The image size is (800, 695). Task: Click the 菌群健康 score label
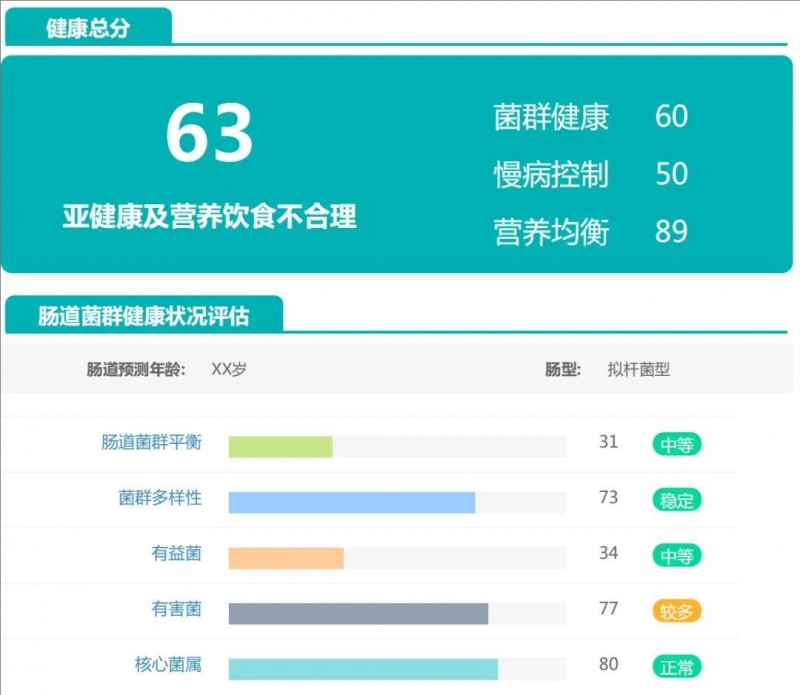[x=551, y=116]
